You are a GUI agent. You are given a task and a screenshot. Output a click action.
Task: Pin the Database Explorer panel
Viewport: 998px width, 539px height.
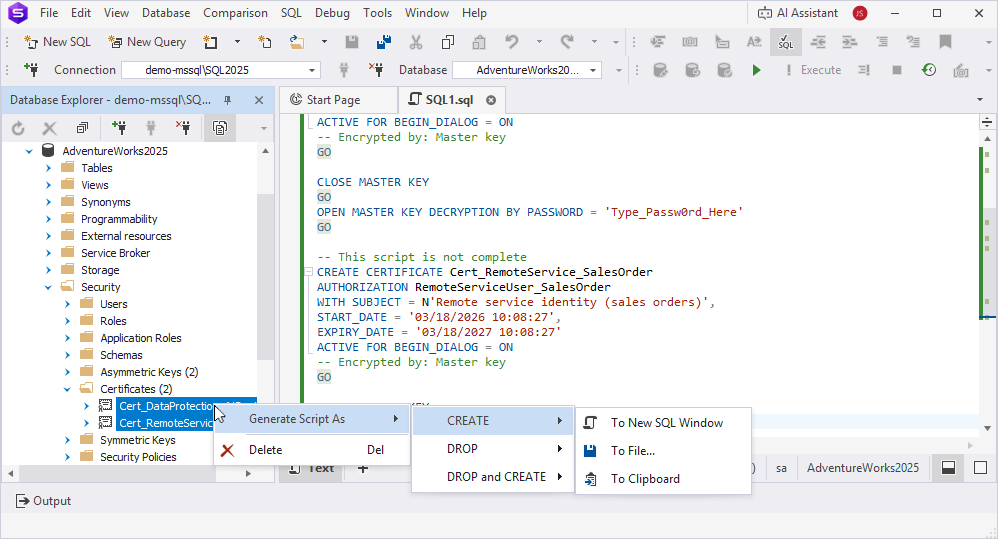[227, 100]
